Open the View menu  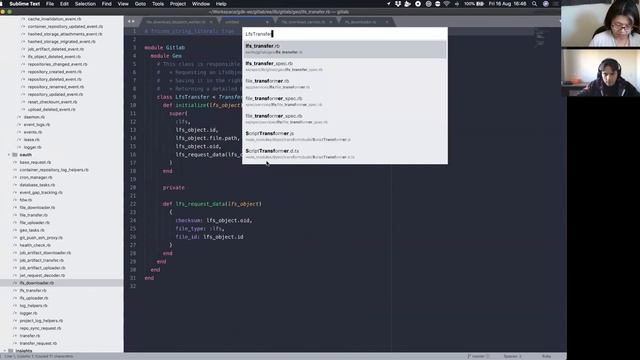pos(123,4)
